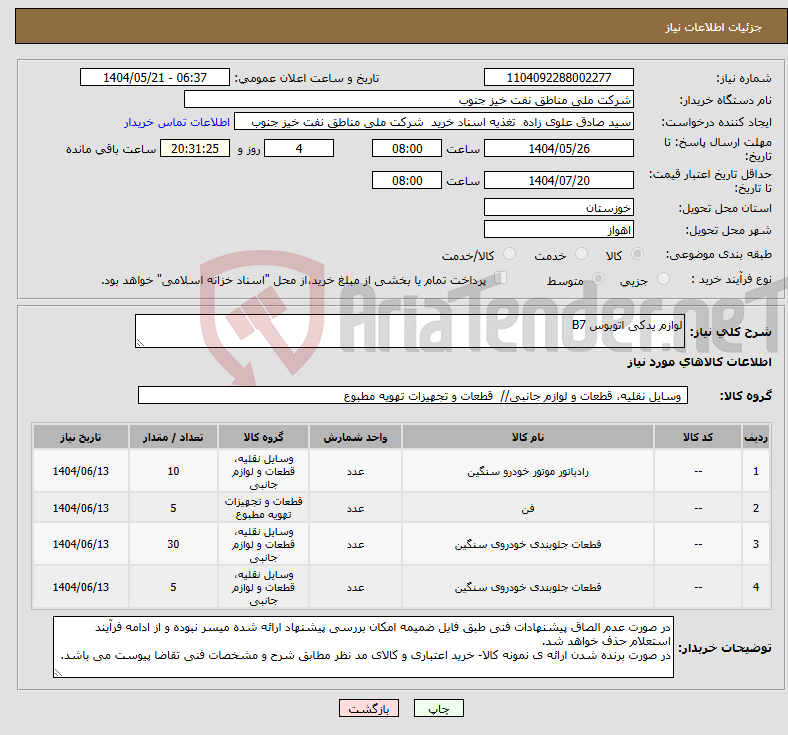Click the بازگشت (back) button
The height and width of the screenshot is (735, 788).
pyautogui.click(x=369, y=708)
